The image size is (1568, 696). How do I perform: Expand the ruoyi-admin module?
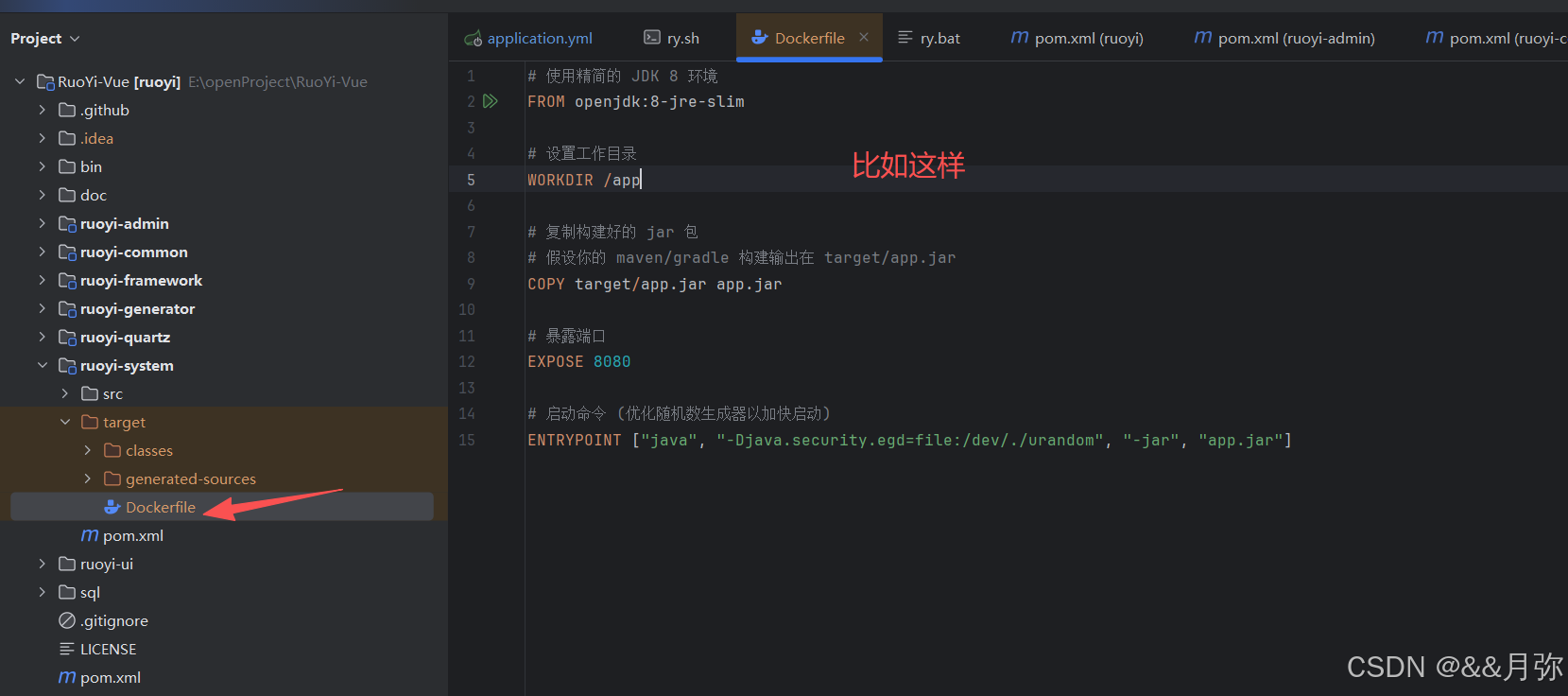pos(43,223)
